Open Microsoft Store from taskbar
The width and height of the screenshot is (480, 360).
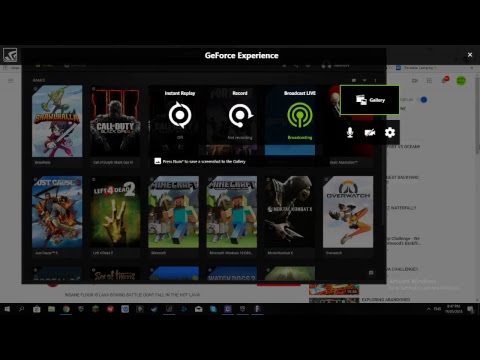37,309
